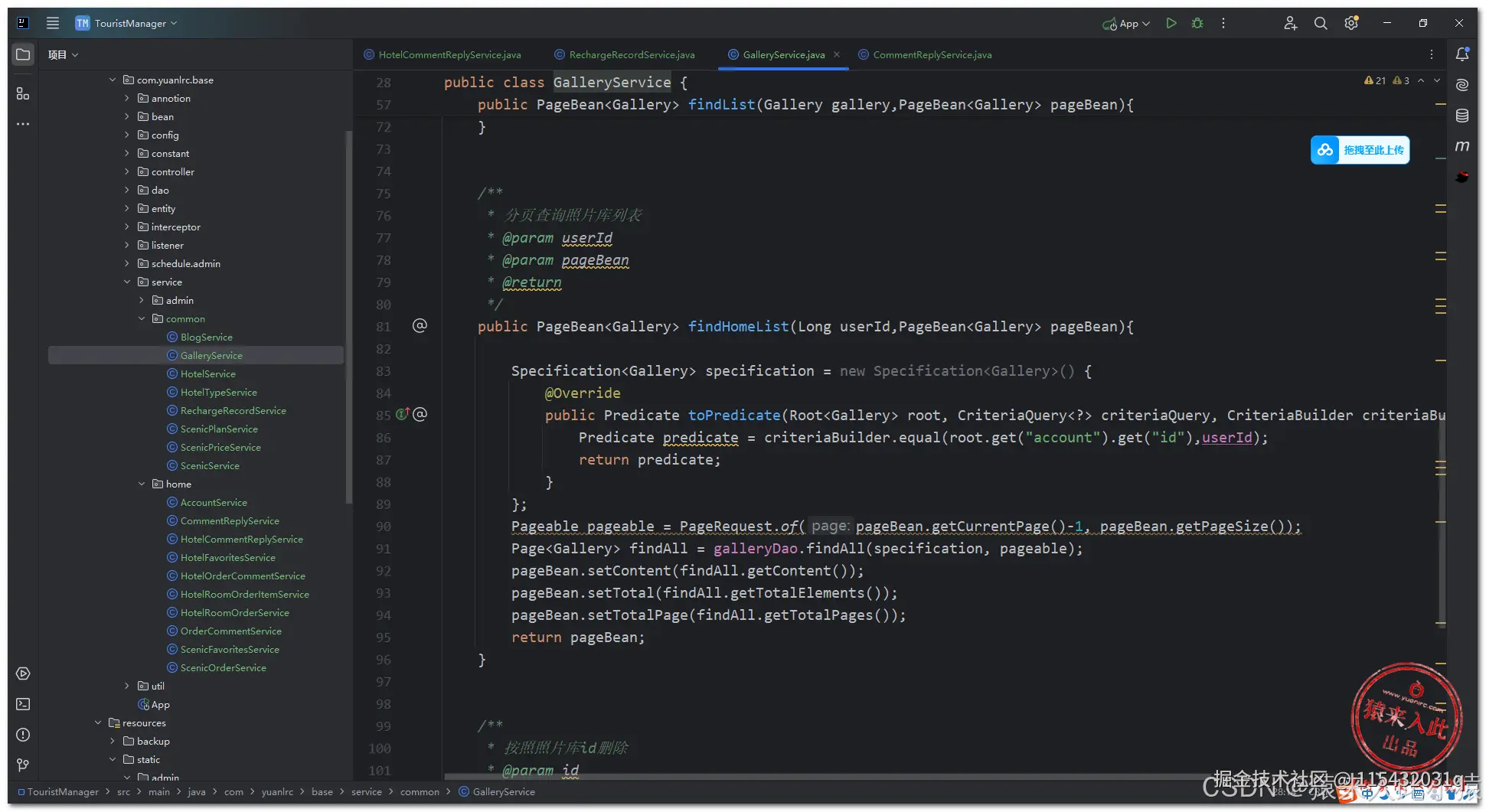Expand the annotion package
The height and width of the screenshot is (812, 1486).
[x=127, y=98]
